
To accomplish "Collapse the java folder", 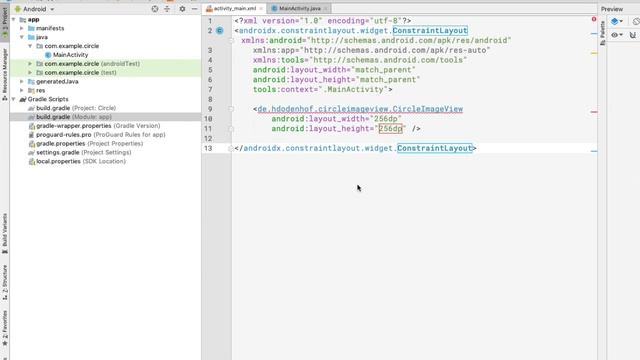I will pos(22,37).
